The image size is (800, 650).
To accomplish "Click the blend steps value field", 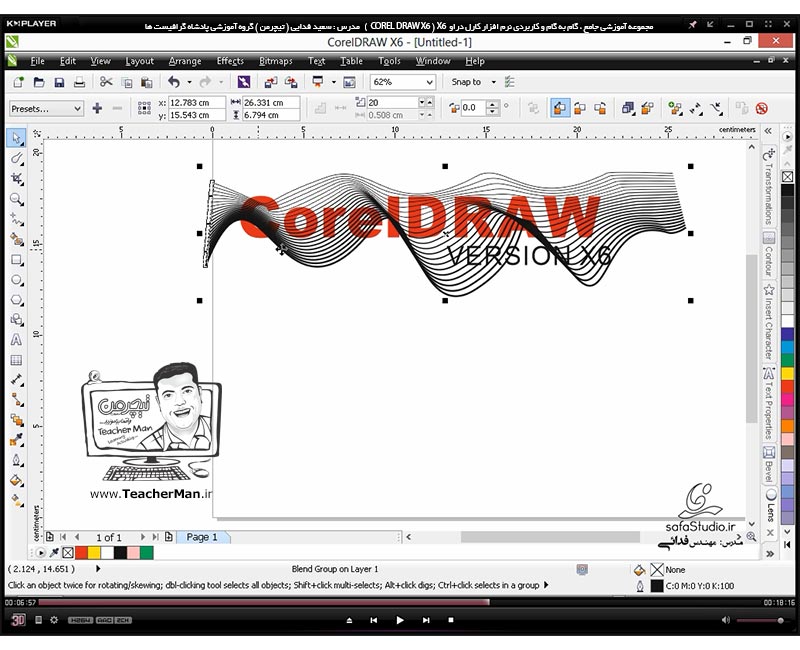I will pos(392,103).
